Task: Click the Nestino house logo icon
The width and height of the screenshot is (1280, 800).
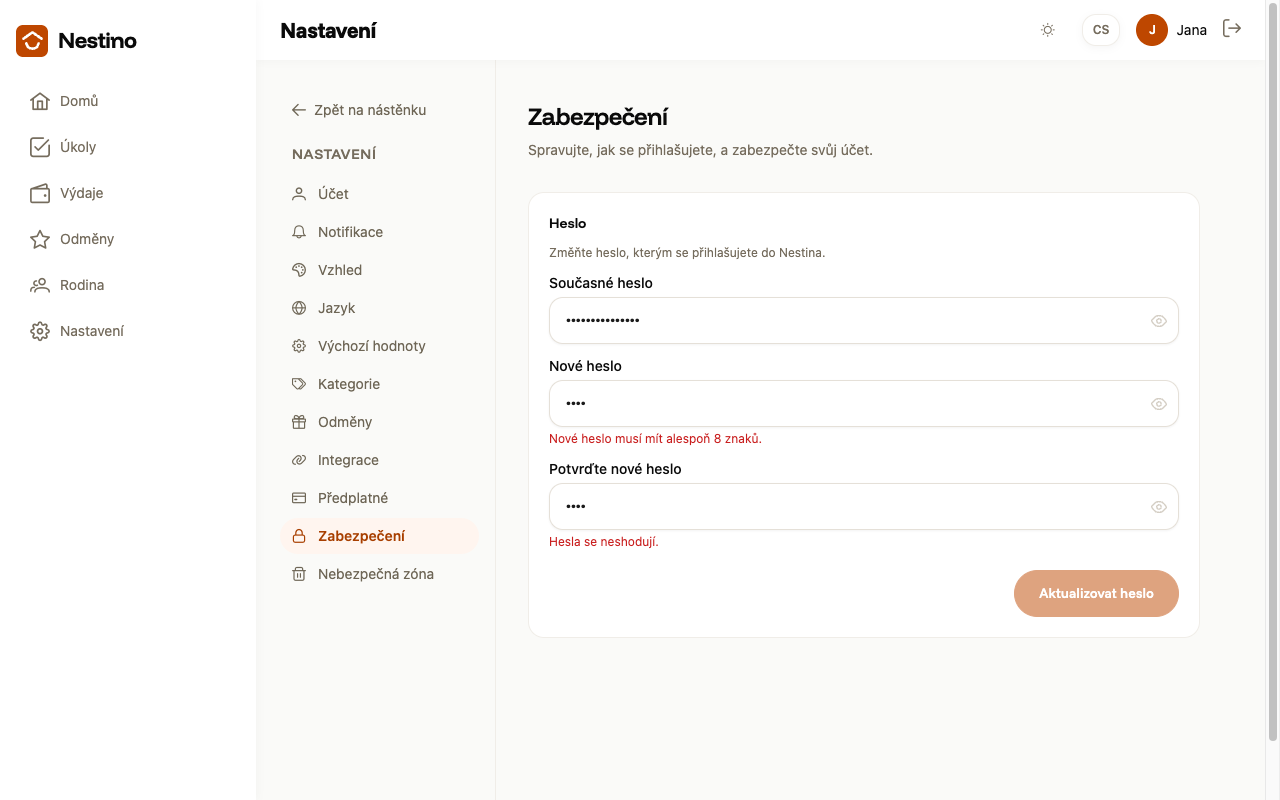Action: pos(32,41)
